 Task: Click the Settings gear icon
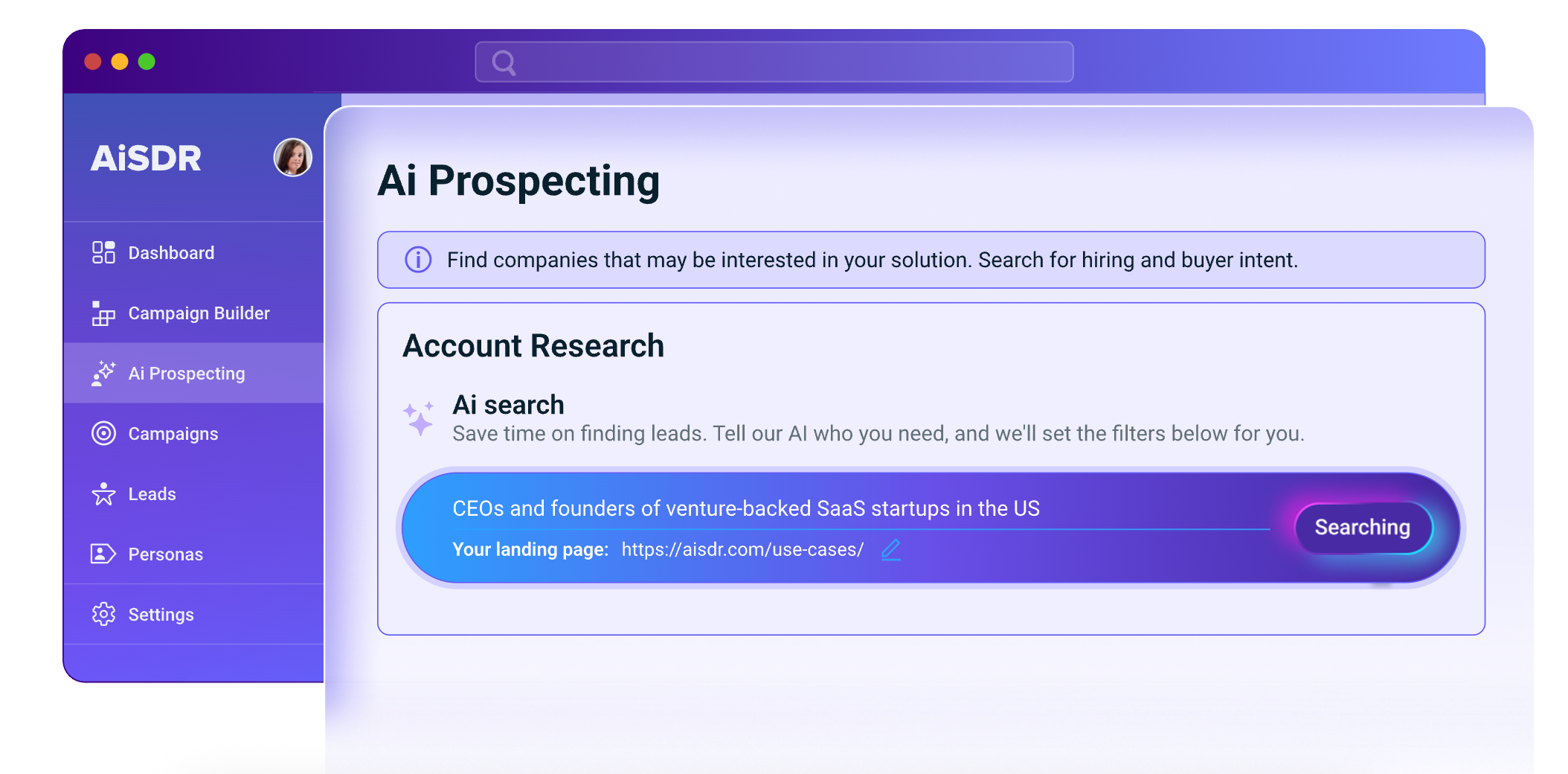tap(103, 614)
